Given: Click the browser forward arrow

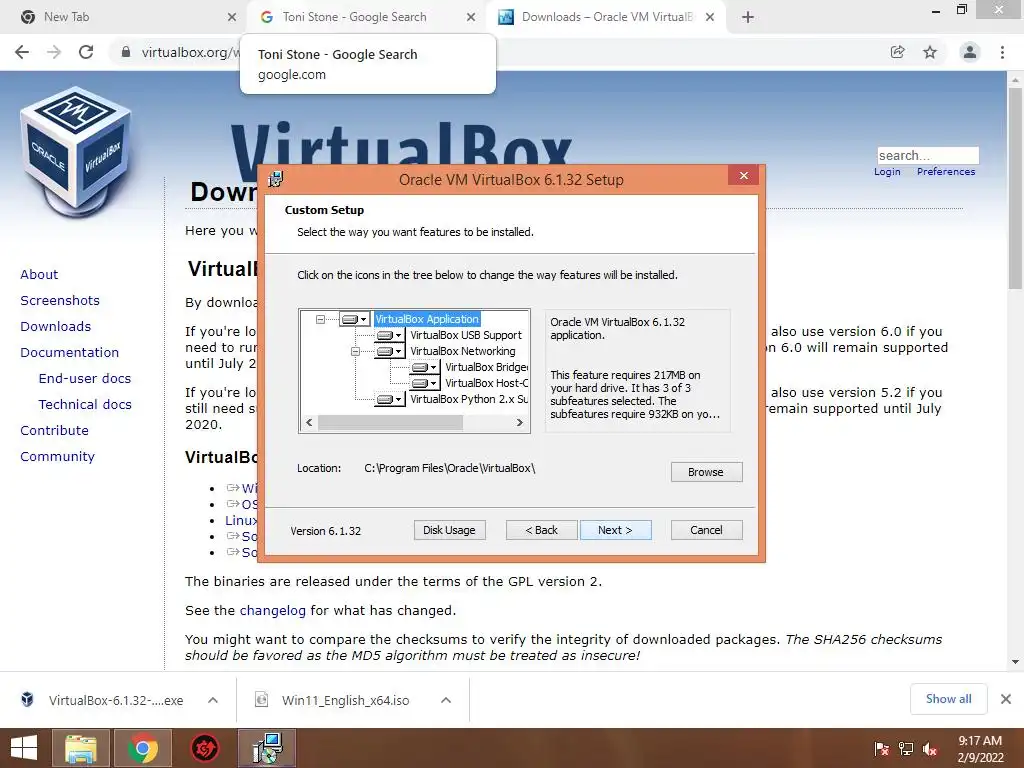Looking at the screenshot, I should pos(54,52).
